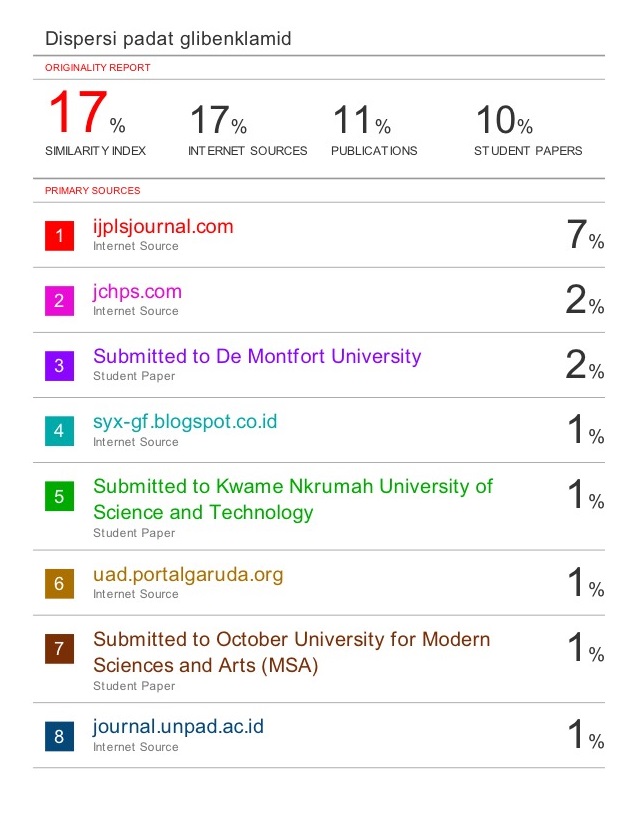This screenshot has height=823, width=633.
Task: Open Kwame Nkrumah University student paper entry
Action: click(293, 499)
